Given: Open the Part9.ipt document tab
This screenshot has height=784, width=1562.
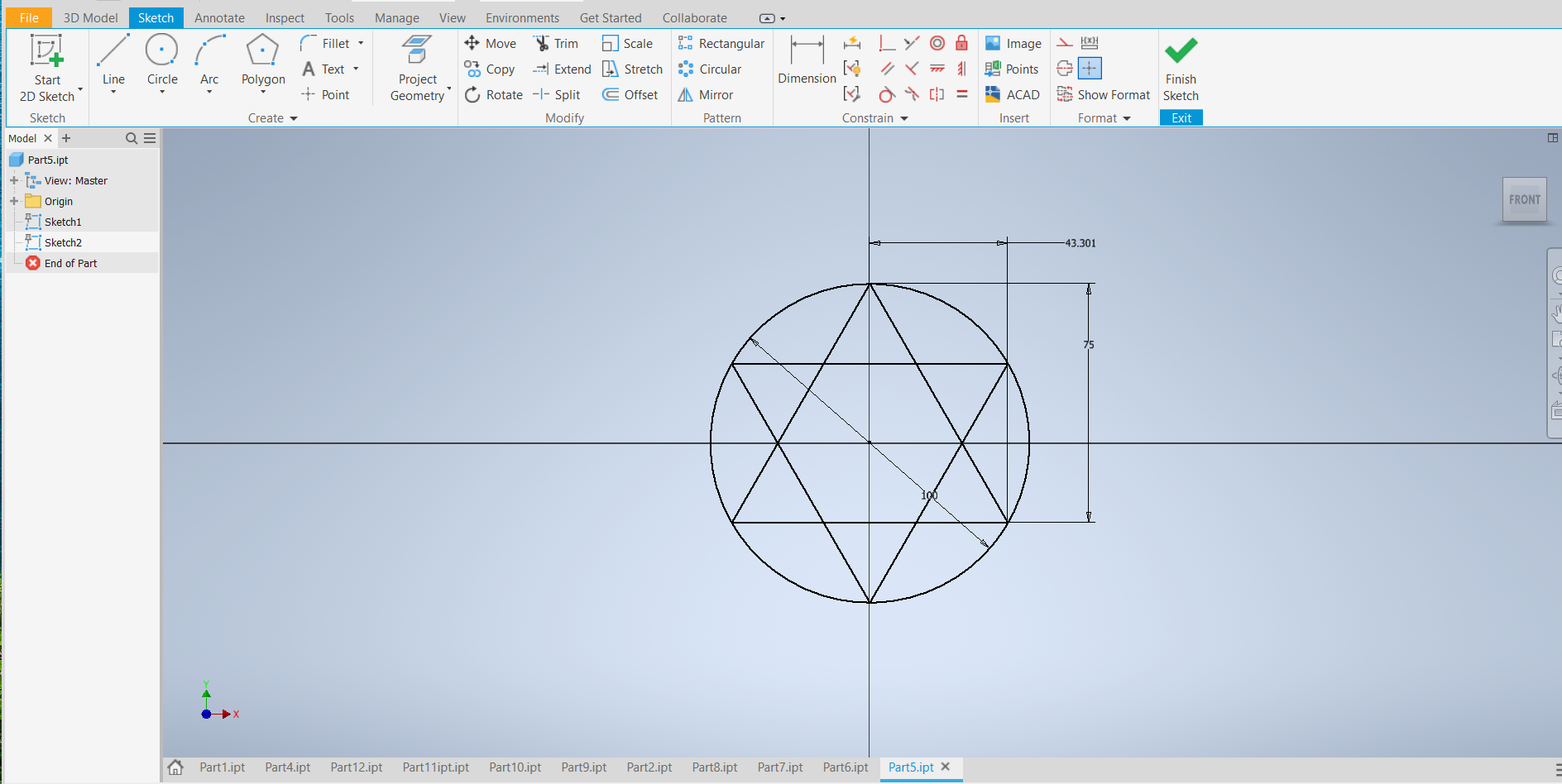Looking at the screenshot, I should [583, 767].
